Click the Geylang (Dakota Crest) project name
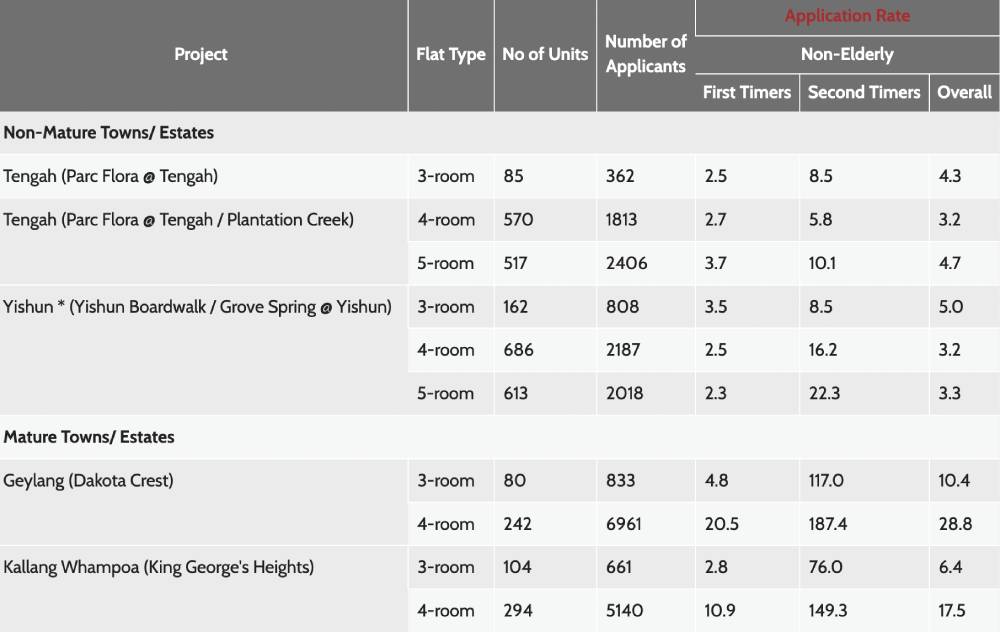Image resolution: width=1000 pixels, height=632 pixels. [x=88, y=480]
